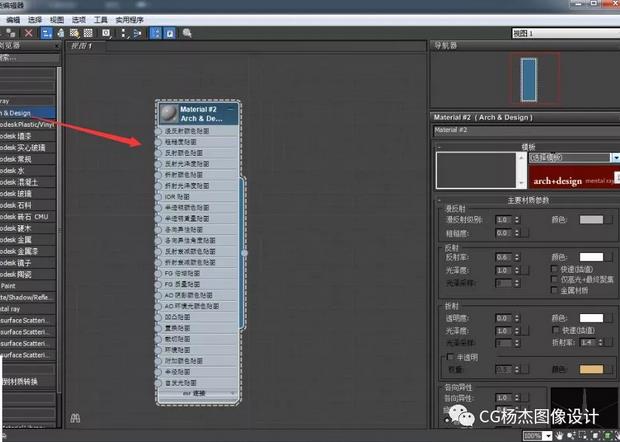Screen dimensions: 620x442
Task: Open the 100% zoom dropdown
Action: pos(548,436)
